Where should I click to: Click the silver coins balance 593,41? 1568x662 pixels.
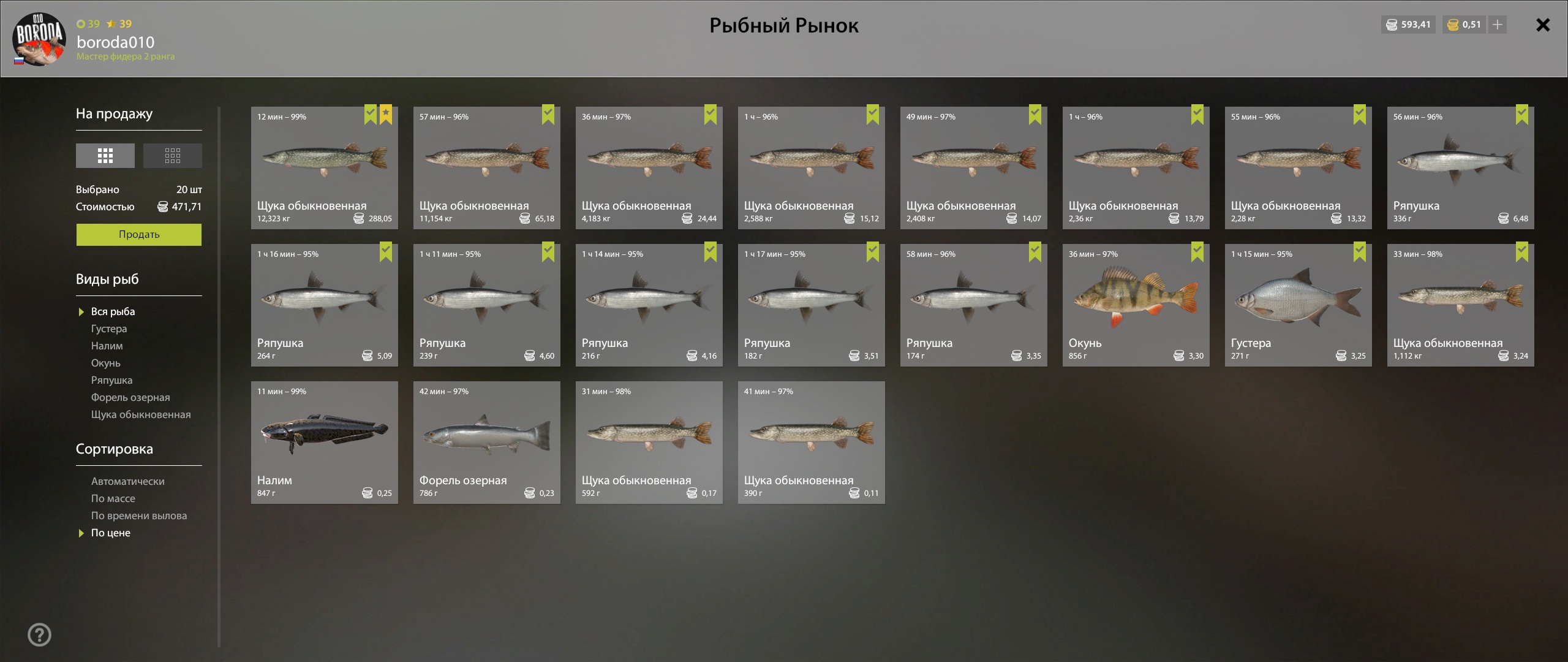tap(1408, 25)
